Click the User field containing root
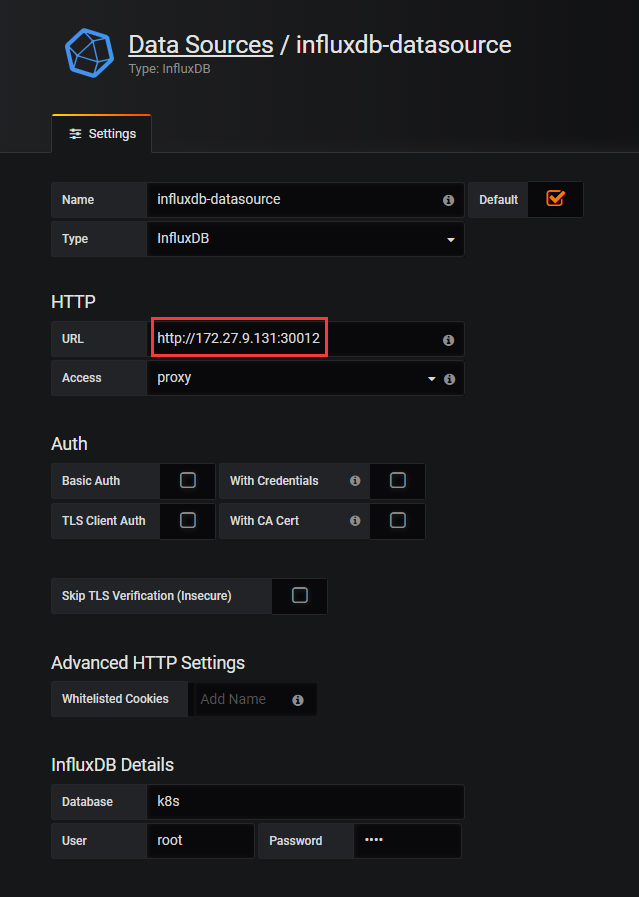This screenshot has height=897, width=639. click(200, 841)
